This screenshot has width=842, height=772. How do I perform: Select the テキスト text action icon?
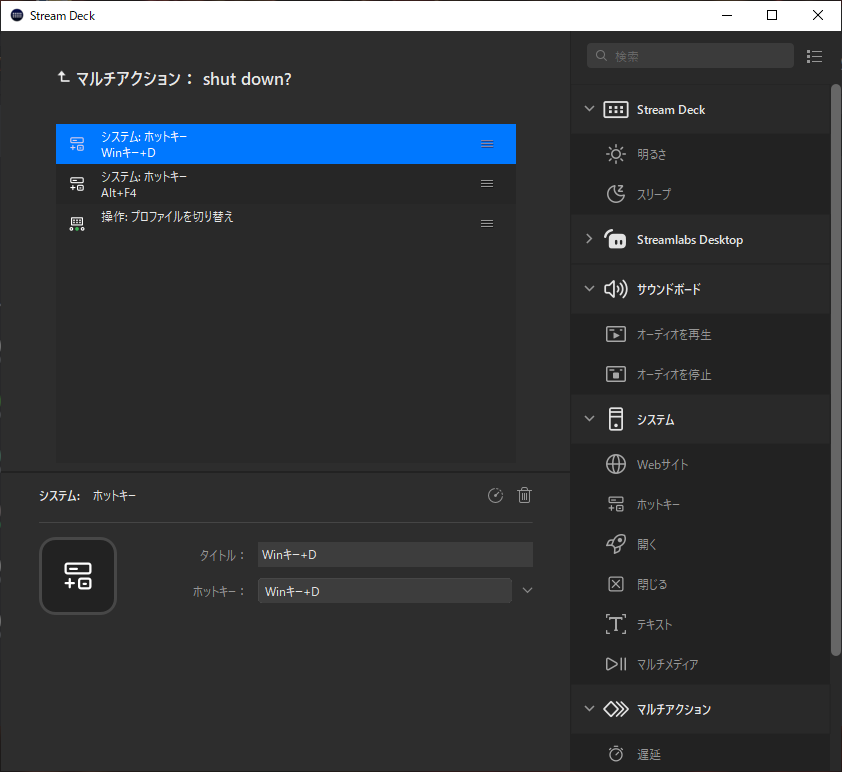point(616,625)
